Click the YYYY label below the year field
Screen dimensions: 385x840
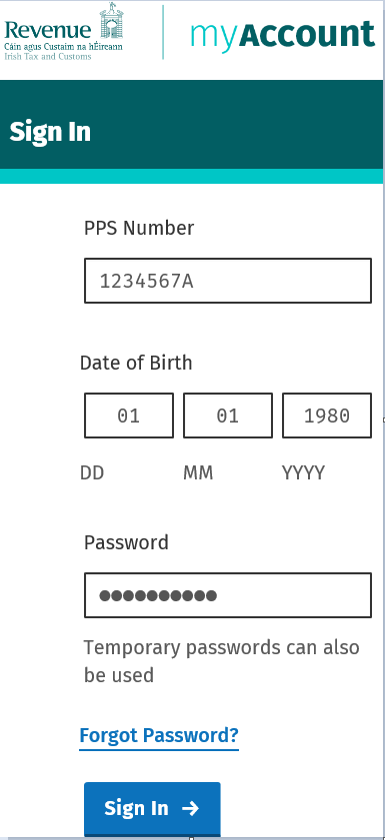pyautogui.click(x=303, y=473)
